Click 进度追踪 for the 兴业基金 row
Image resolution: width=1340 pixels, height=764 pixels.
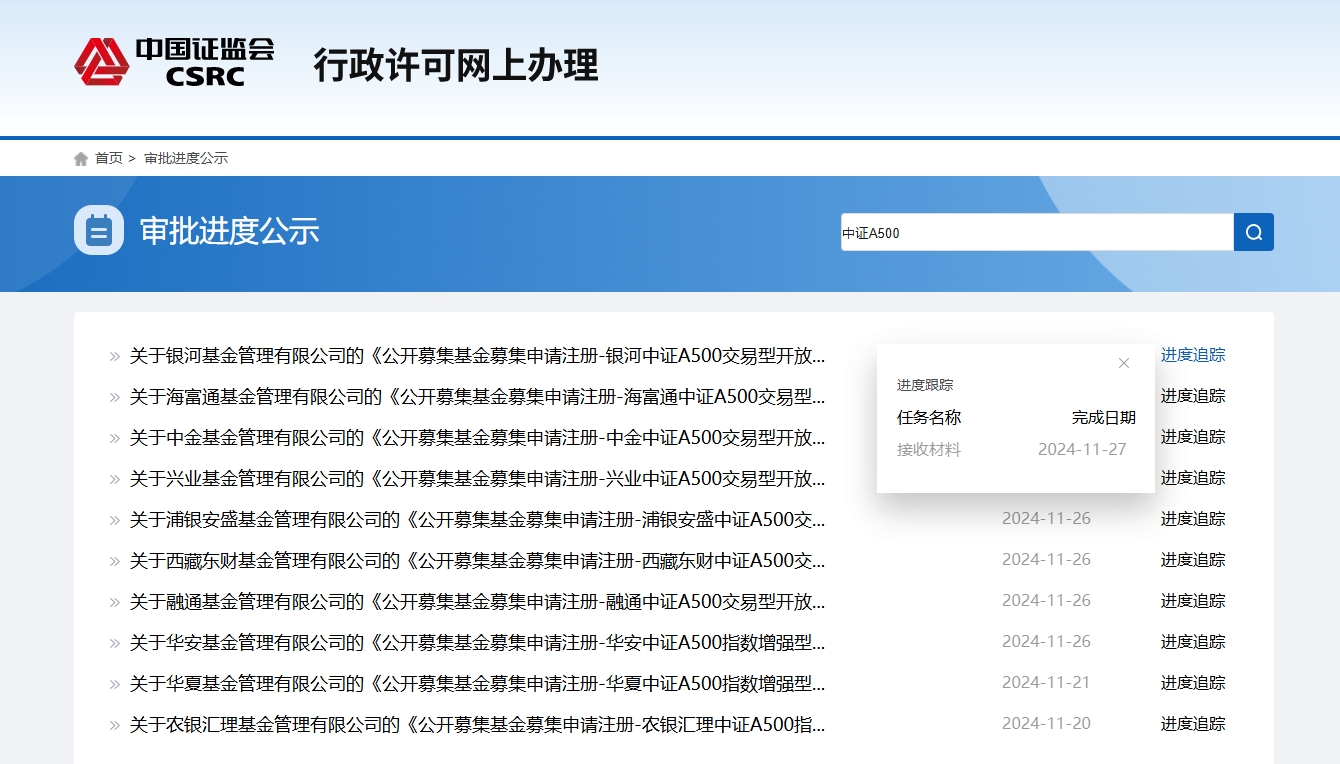coord(1193,478)
